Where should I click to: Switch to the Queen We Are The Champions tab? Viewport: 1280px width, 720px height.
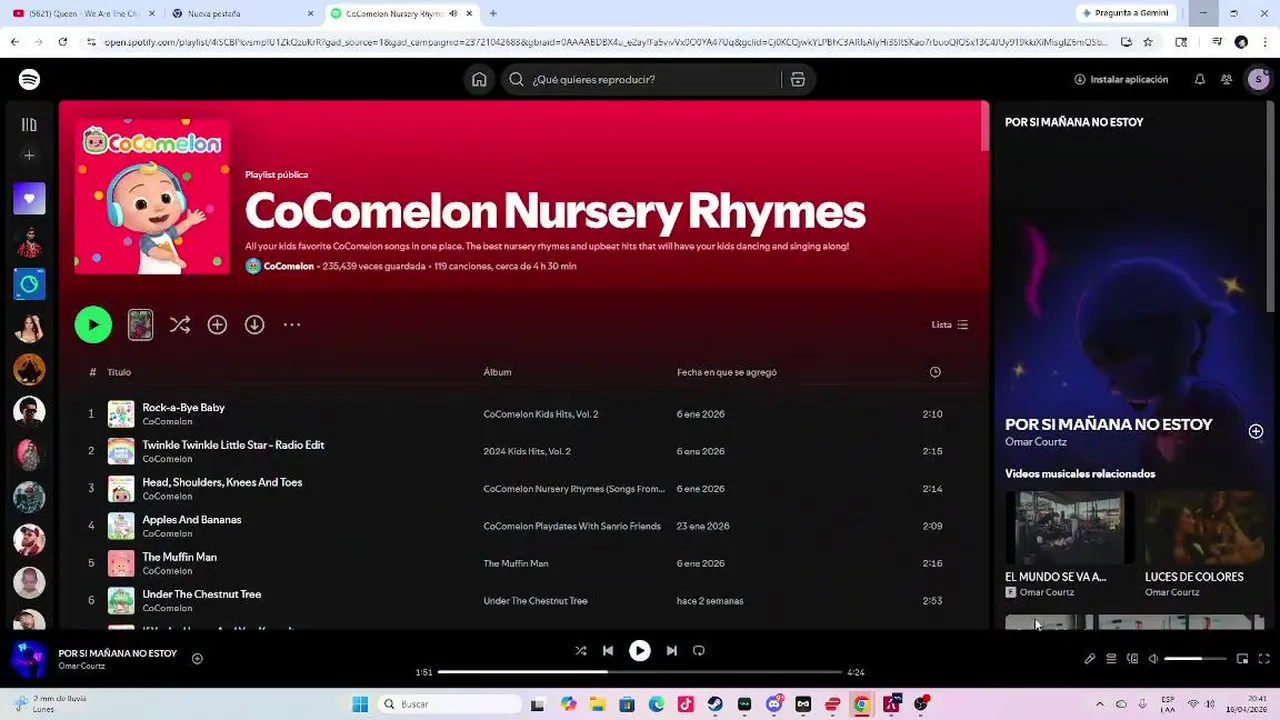[82, 13]
